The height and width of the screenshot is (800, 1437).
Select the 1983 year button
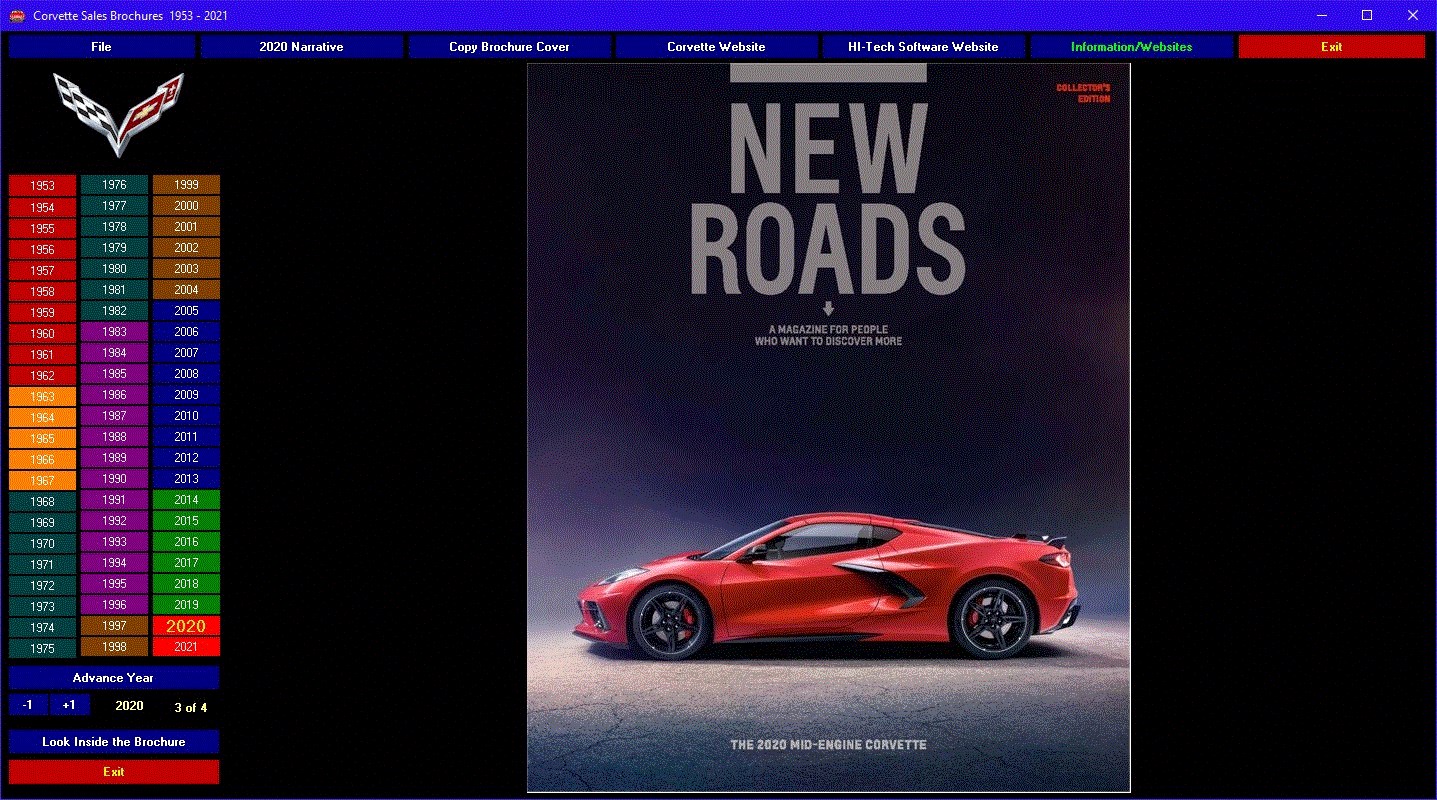[x=114, y=332]
